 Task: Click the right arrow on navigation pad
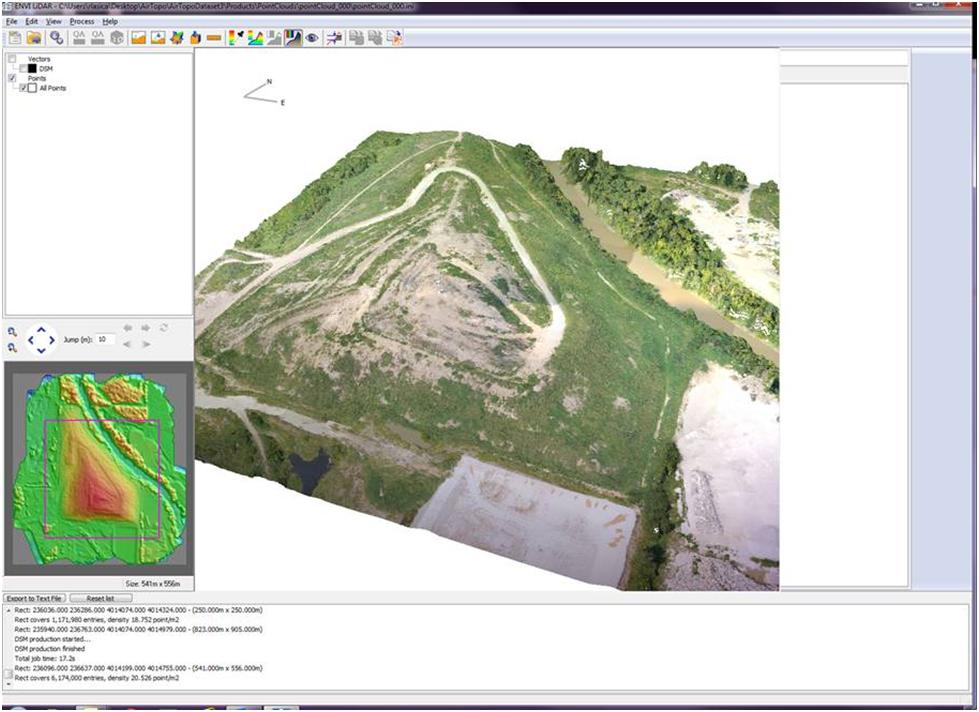pyautogui.click(x=52, y=340)
